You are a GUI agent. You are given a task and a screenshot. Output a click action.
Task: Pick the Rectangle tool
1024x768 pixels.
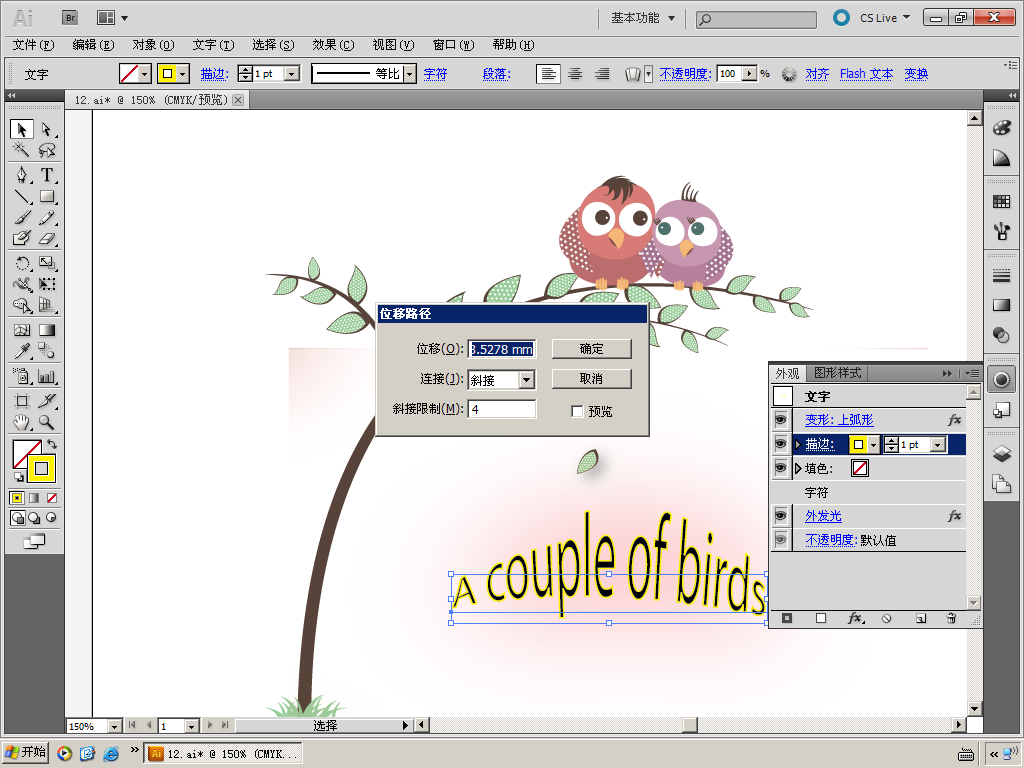(46, 196)
